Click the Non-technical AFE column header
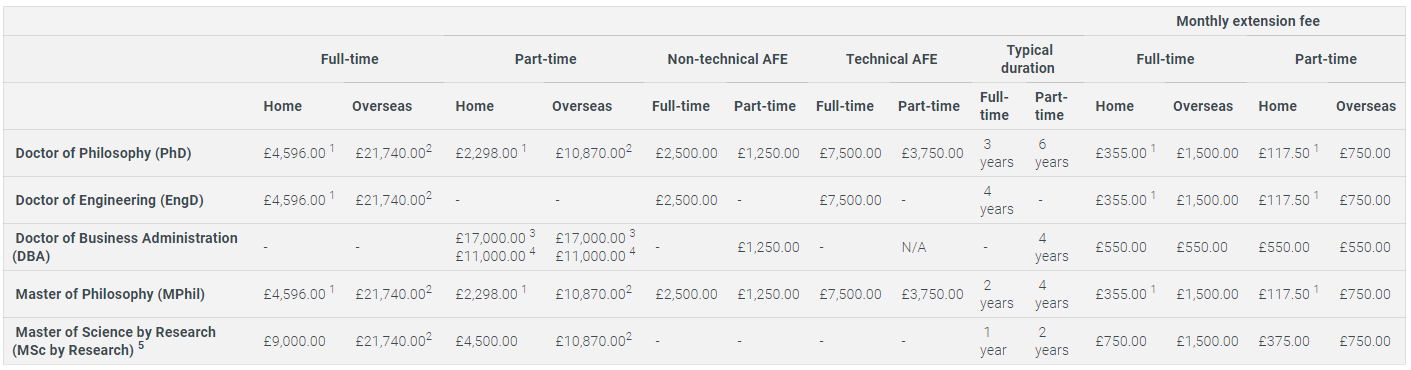Viewport: 1411px width, 370px height. point(727,59)
